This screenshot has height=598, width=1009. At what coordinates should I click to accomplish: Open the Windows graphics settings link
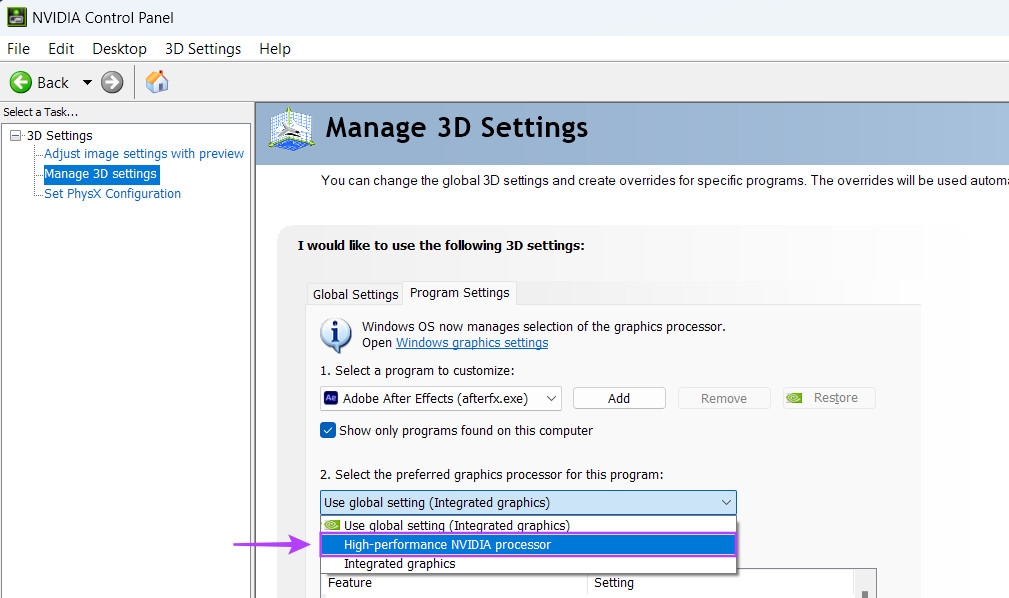(472, 342)
